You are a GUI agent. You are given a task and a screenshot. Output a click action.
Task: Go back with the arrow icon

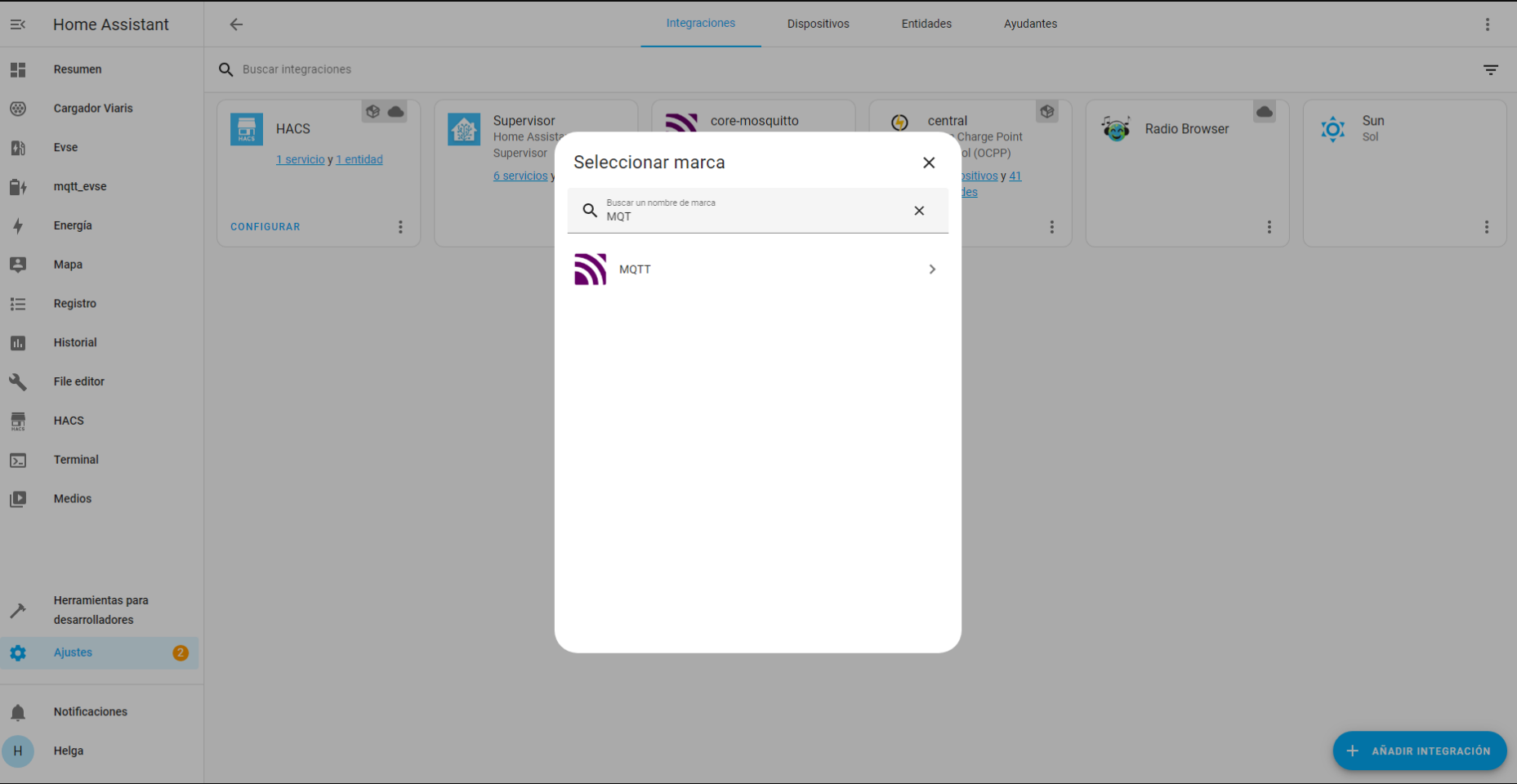tap(236, 24)
